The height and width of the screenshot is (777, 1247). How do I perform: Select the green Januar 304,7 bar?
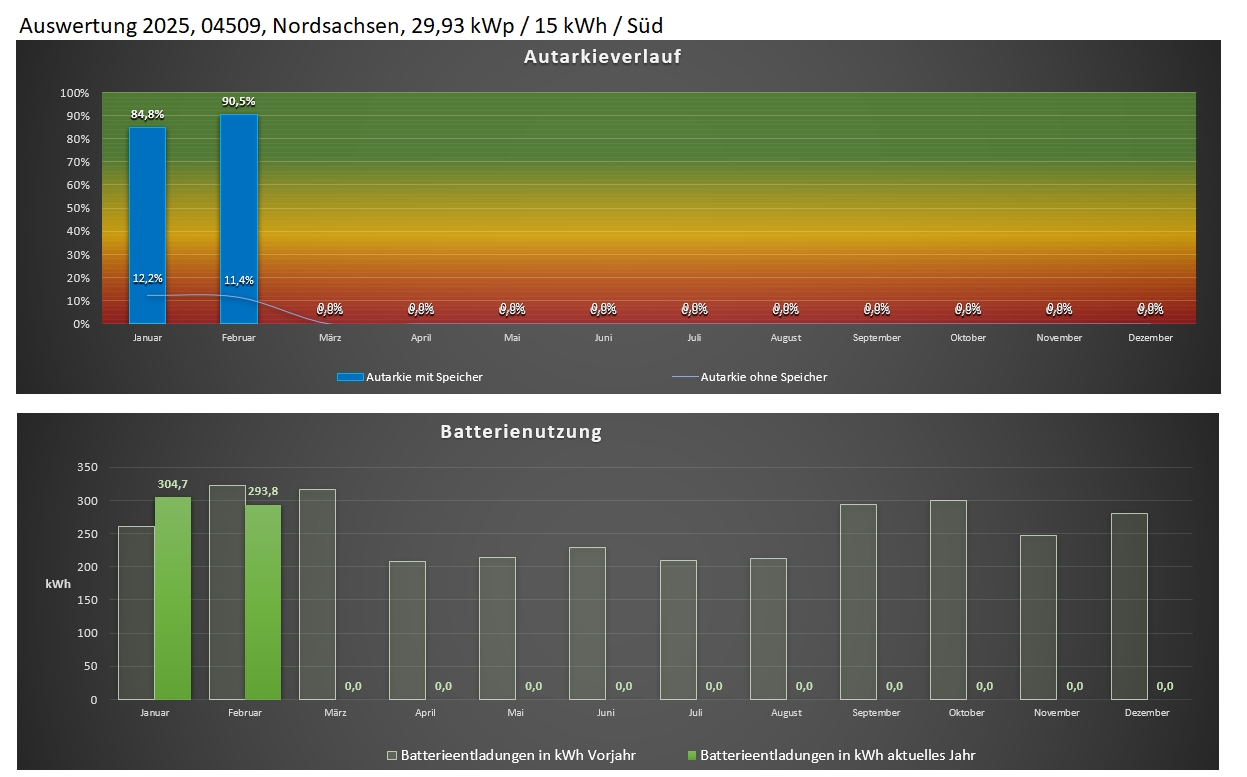click(x=172, y=600)
